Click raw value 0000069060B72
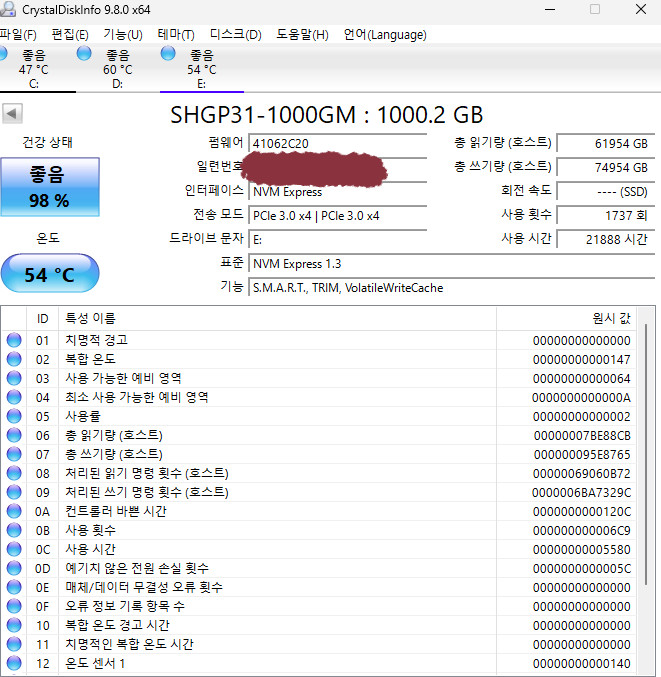 [582, 473]
